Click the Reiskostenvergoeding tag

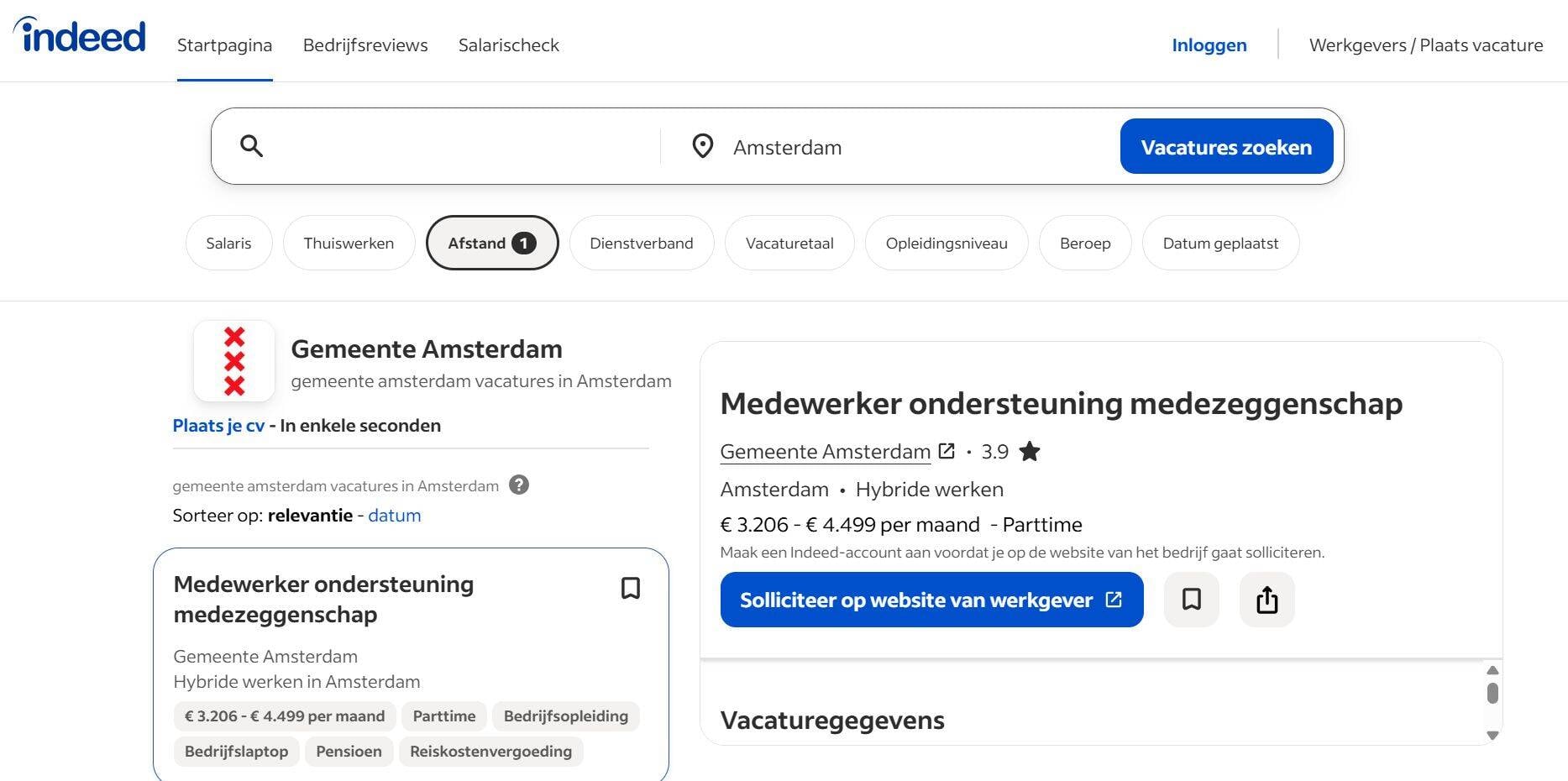point(490,752)
